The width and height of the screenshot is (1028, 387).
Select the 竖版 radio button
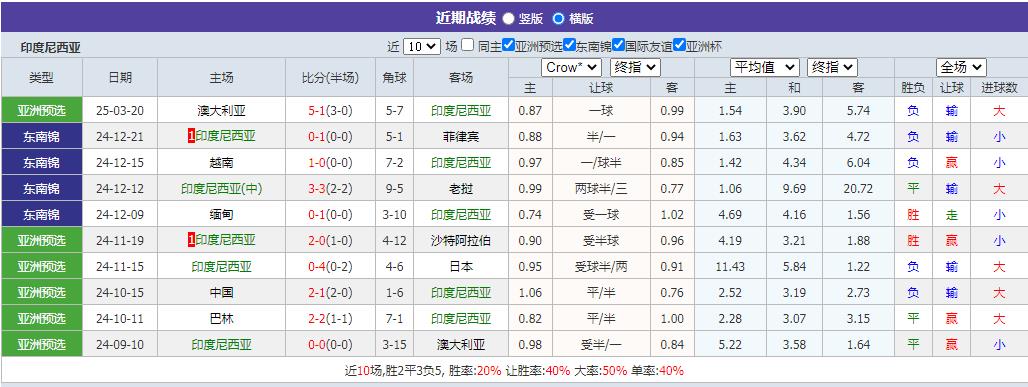[x=508, y=18]
